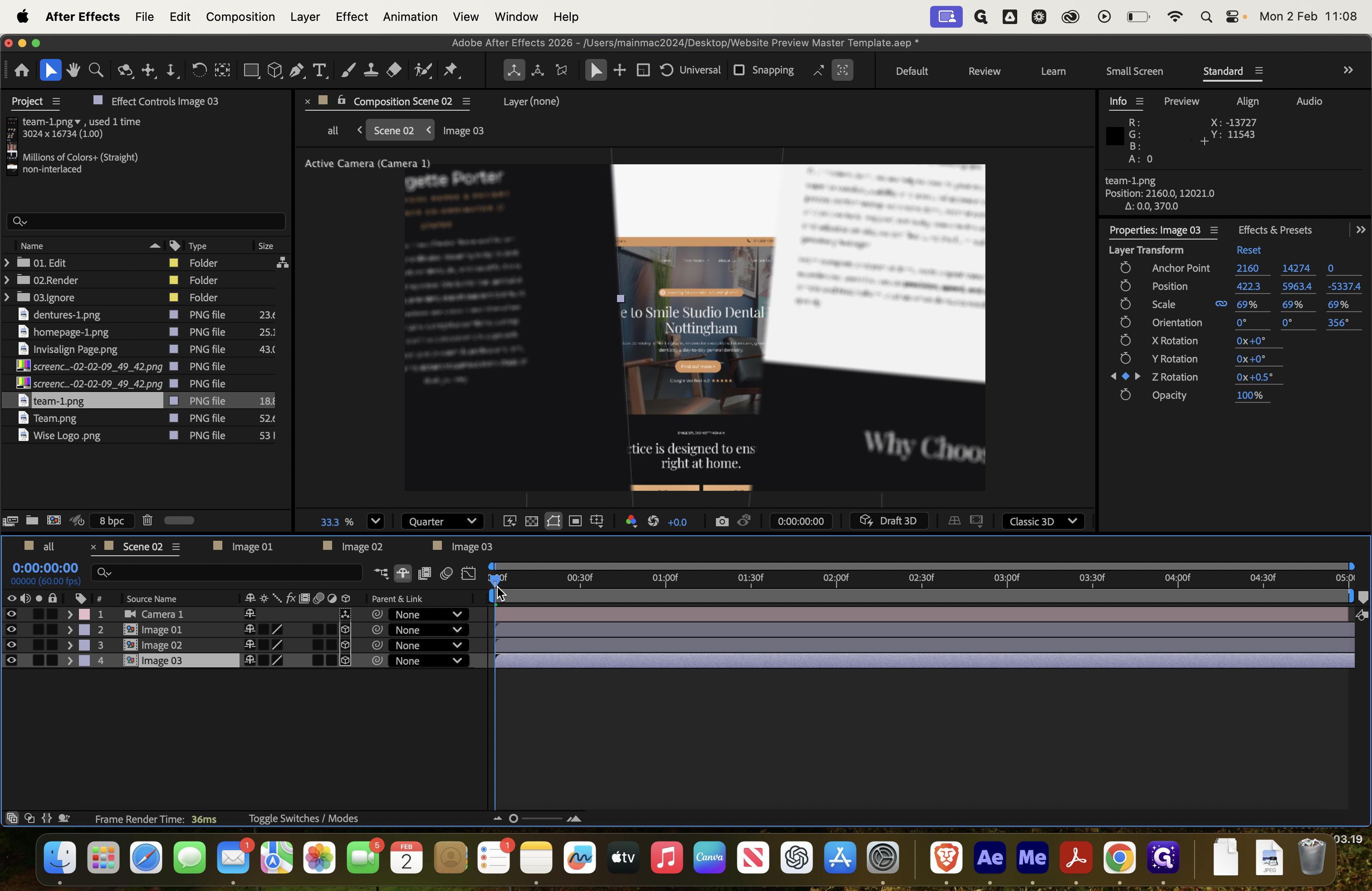Open the Quarter resolution dropdown
1372x891 pixels.
[442, 521]
